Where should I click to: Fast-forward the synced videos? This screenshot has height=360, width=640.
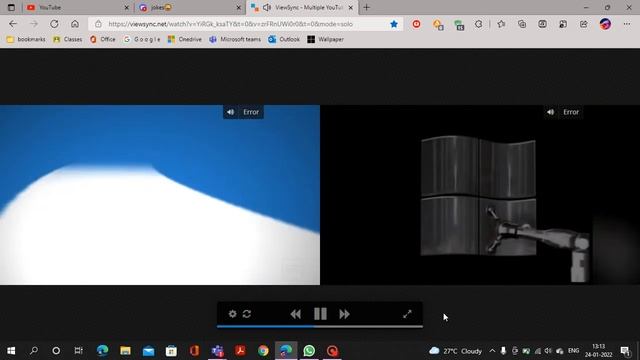344,314
